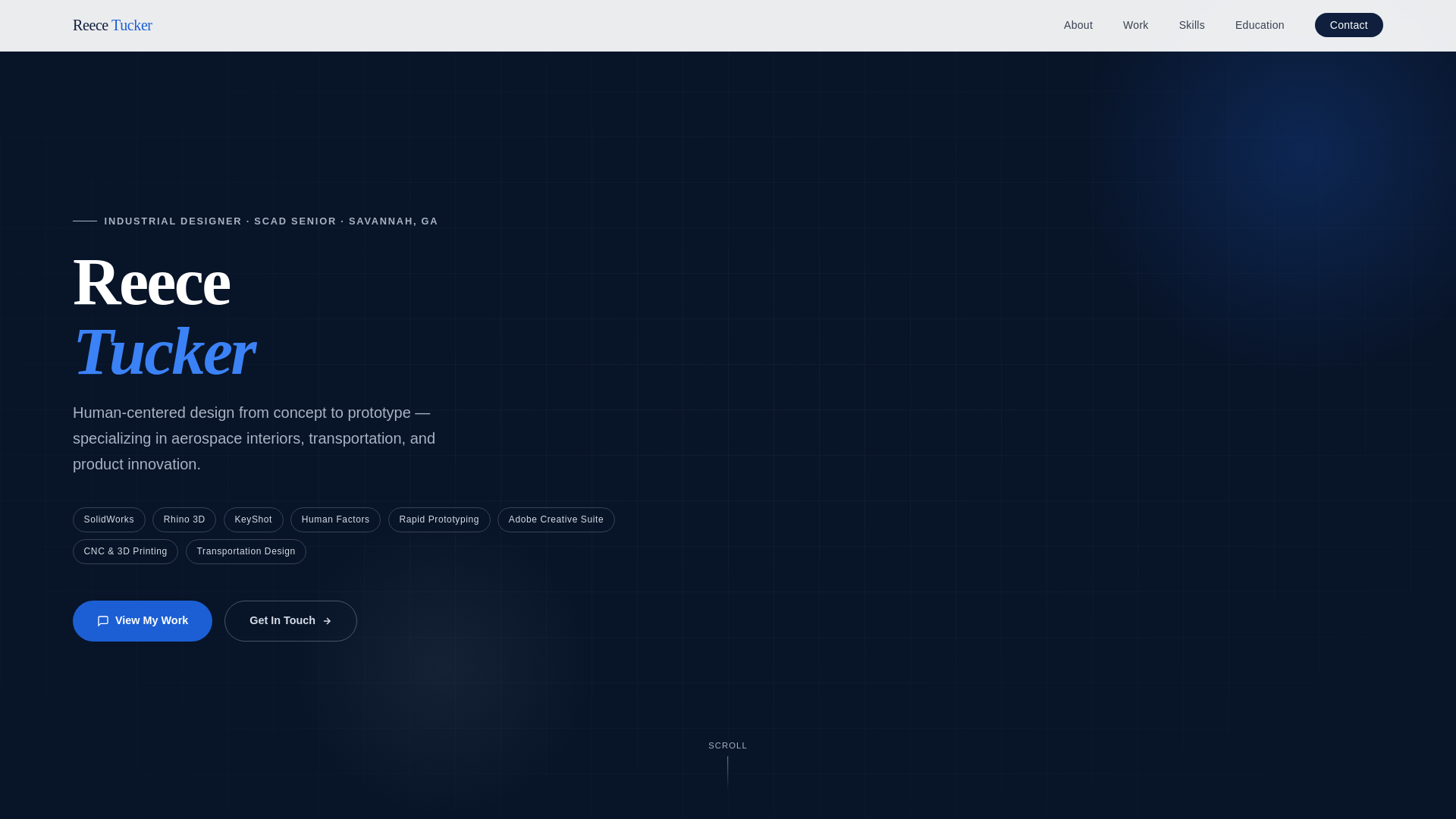1456x819 pixels.
Task: Click the Adobe Creative Suite tag
Action: (556, 519)
